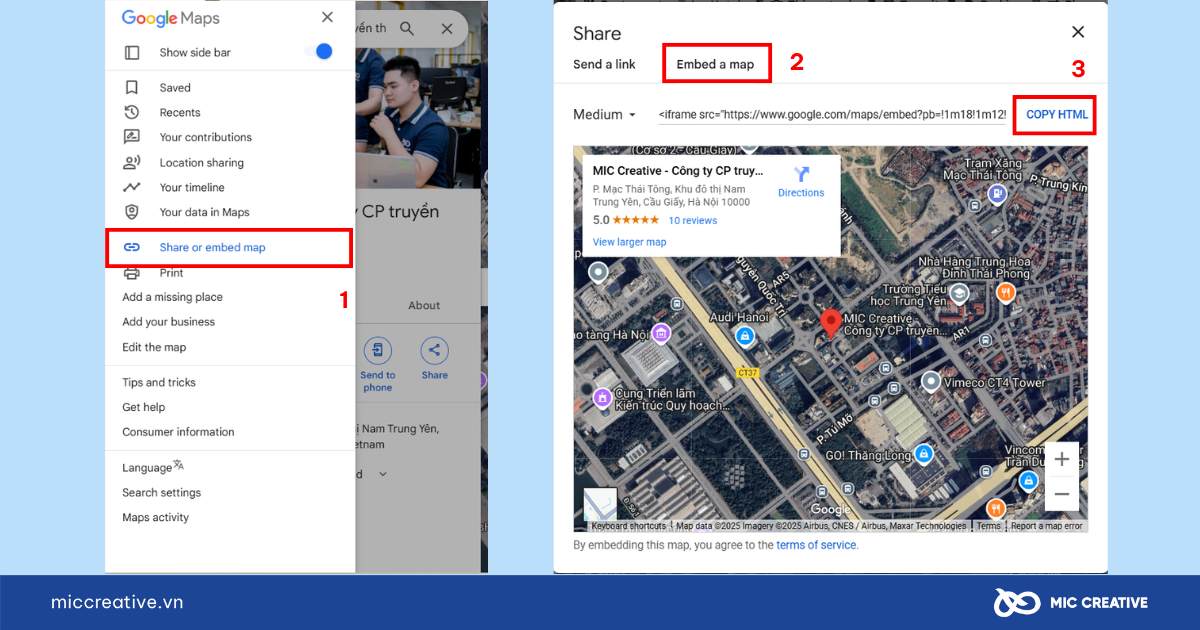Viewport: 1200px width, 630px height.
Task: Click the Cung Triển lãm museum marker
Action: click(601, 399)
